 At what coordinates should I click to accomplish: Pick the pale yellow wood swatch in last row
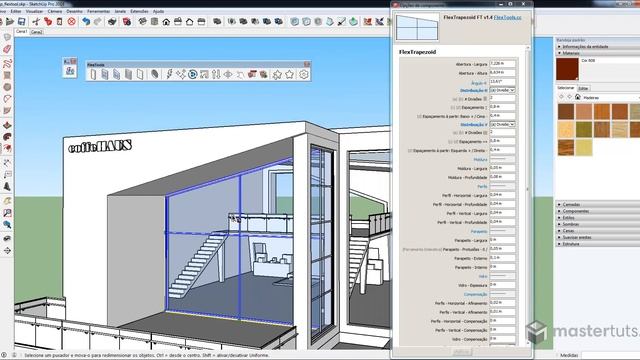pos(584,148)
